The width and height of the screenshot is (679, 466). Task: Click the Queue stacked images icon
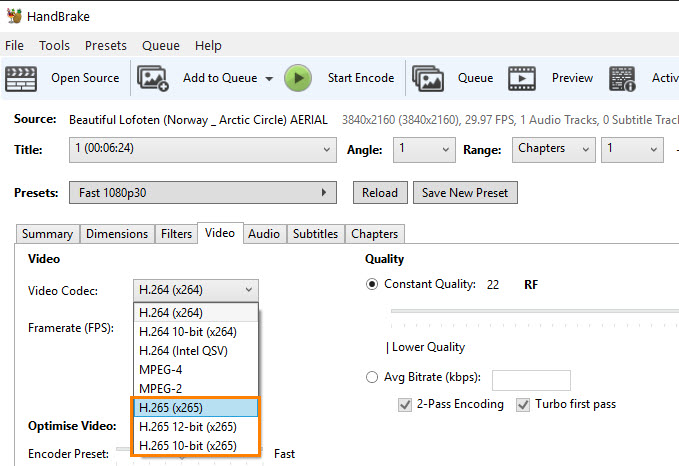(x=428, y=78)
